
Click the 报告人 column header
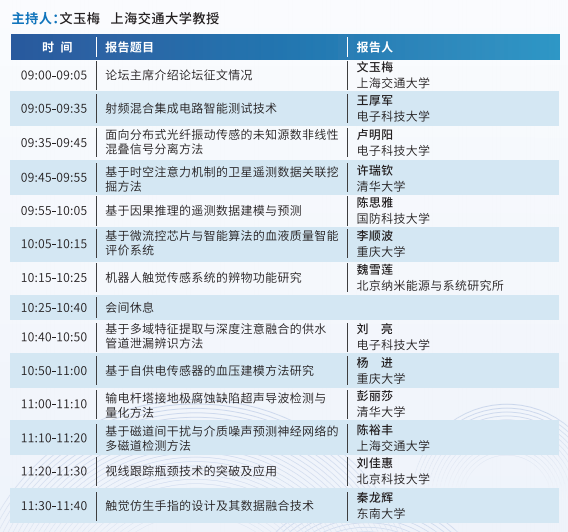[x=374, y=47]
